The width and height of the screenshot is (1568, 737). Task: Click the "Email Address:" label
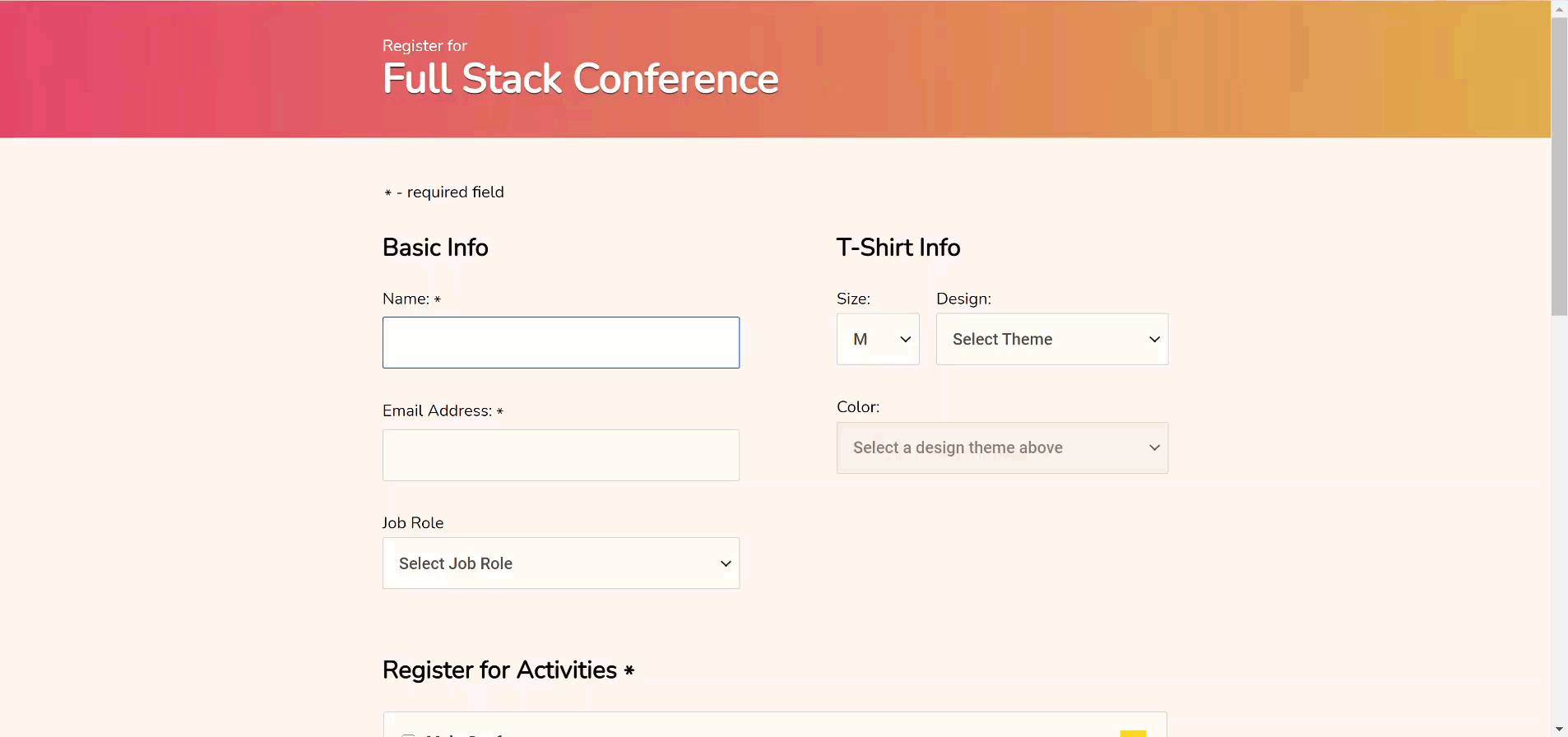point(437,410)
